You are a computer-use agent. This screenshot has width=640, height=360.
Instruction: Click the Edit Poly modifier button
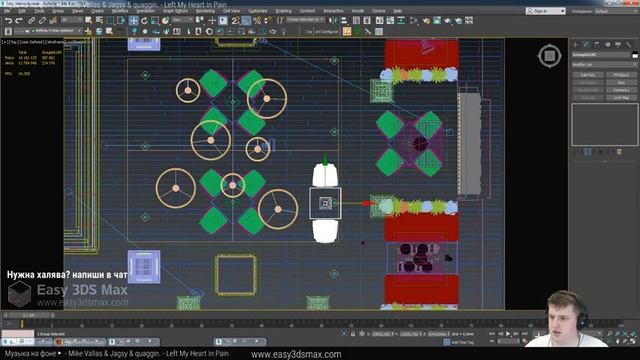click(x=588, y=75)
